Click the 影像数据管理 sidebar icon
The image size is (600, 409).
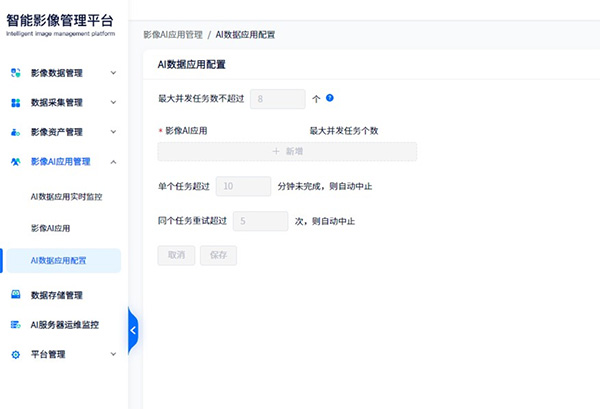pos(16,73)
